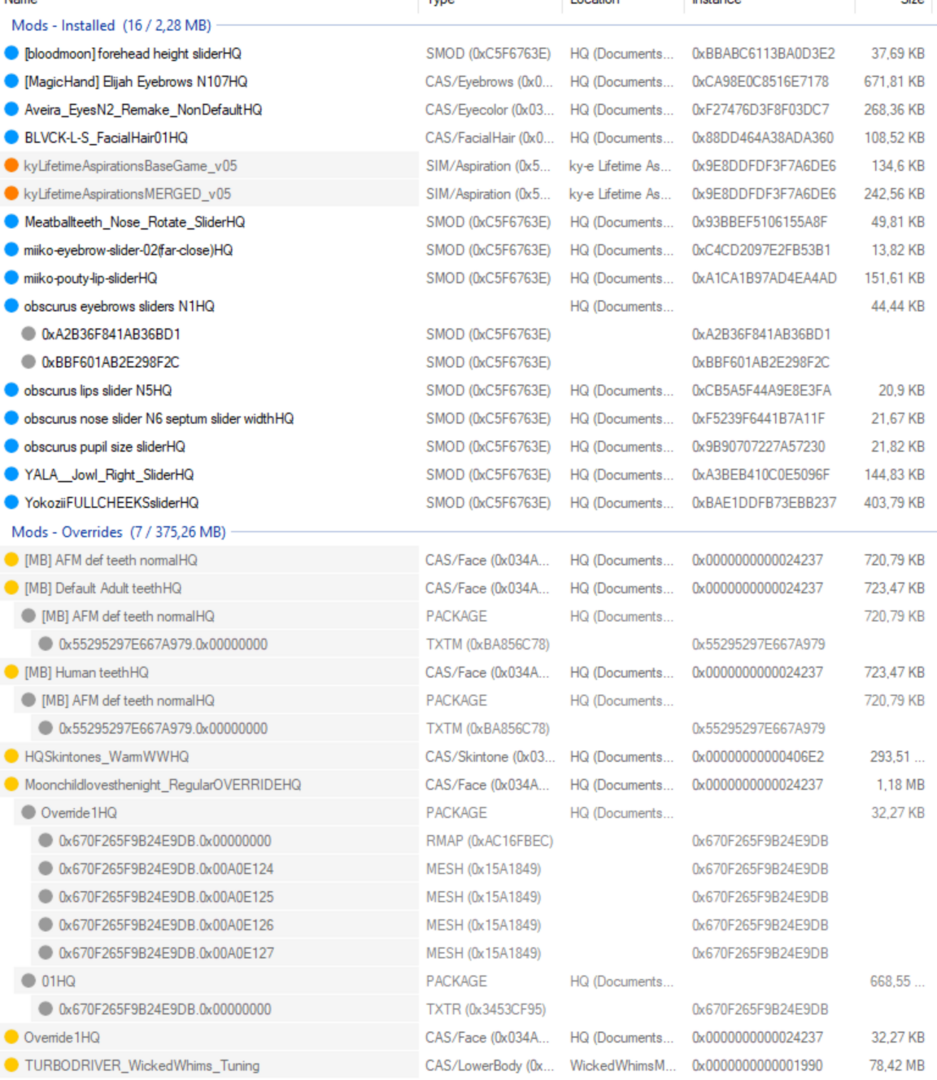Select obscurus eyebrows sliders N1HQ parent row
The image size is (937, 1080).
pyautogui.click(x=119, y=307)
